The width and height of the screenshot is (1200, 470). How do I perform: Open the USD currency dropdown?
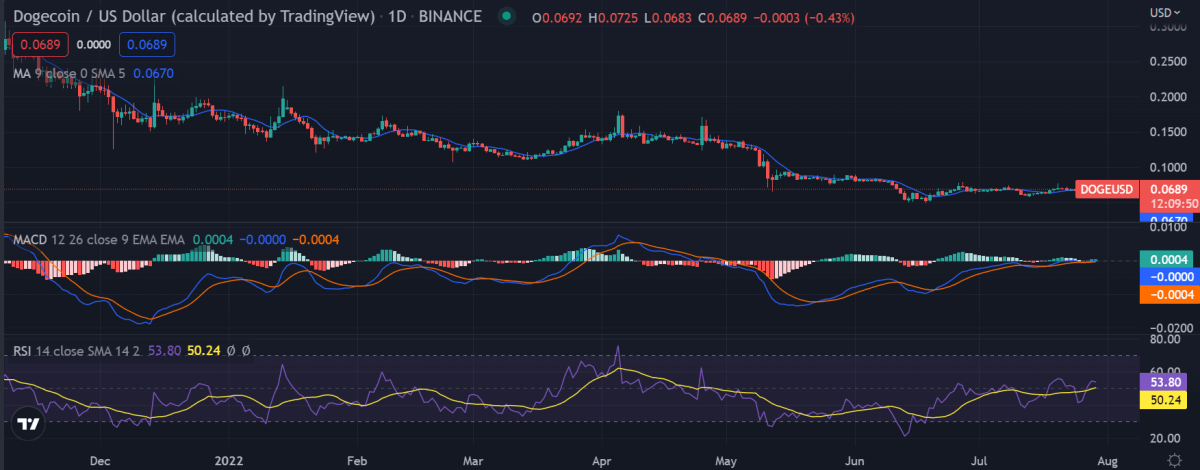[1165, 13]
